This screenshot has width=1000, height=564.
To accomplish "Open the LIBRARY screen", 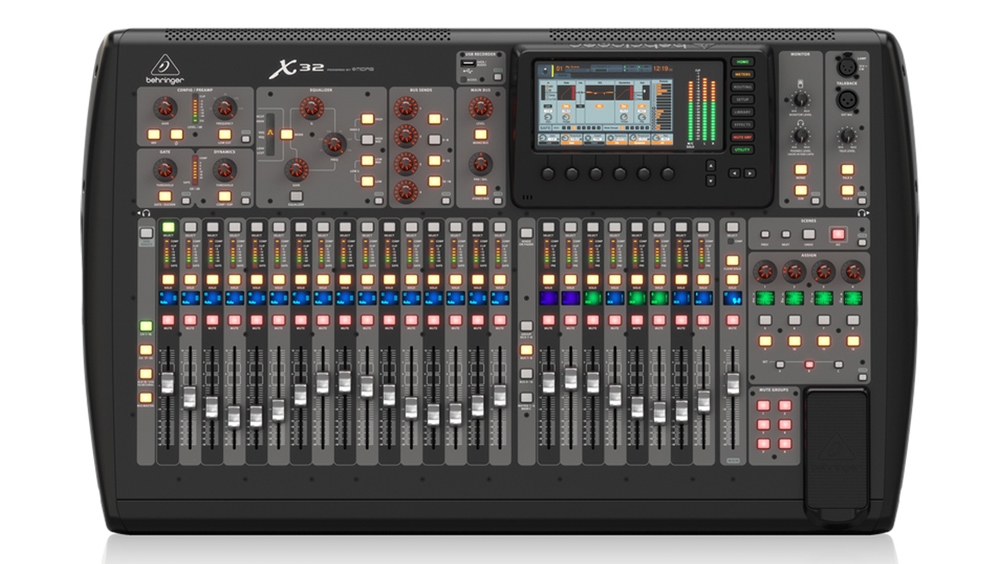I will (x=742, y=112).
